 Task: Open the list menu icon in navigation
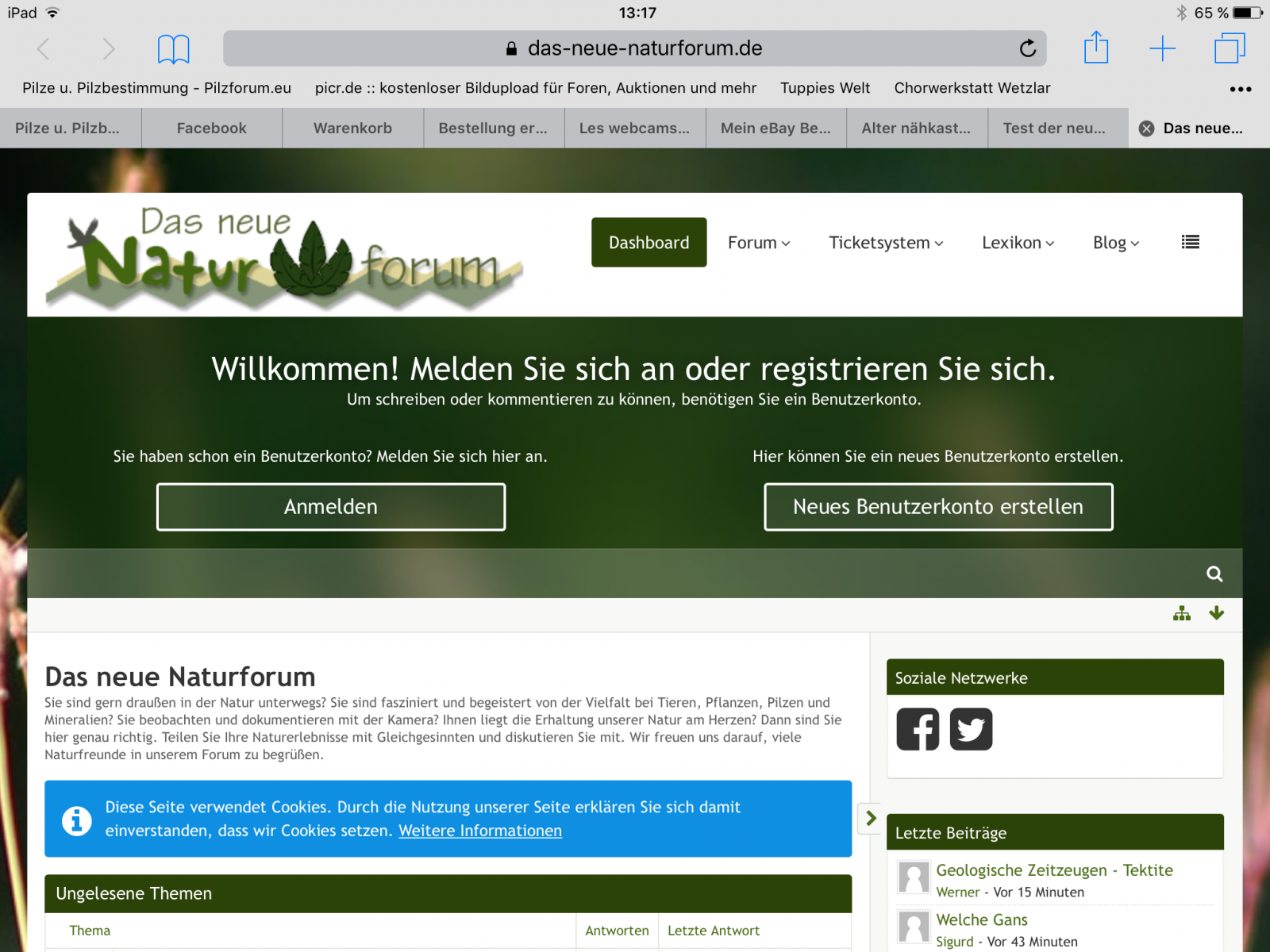click(1190, 242)
